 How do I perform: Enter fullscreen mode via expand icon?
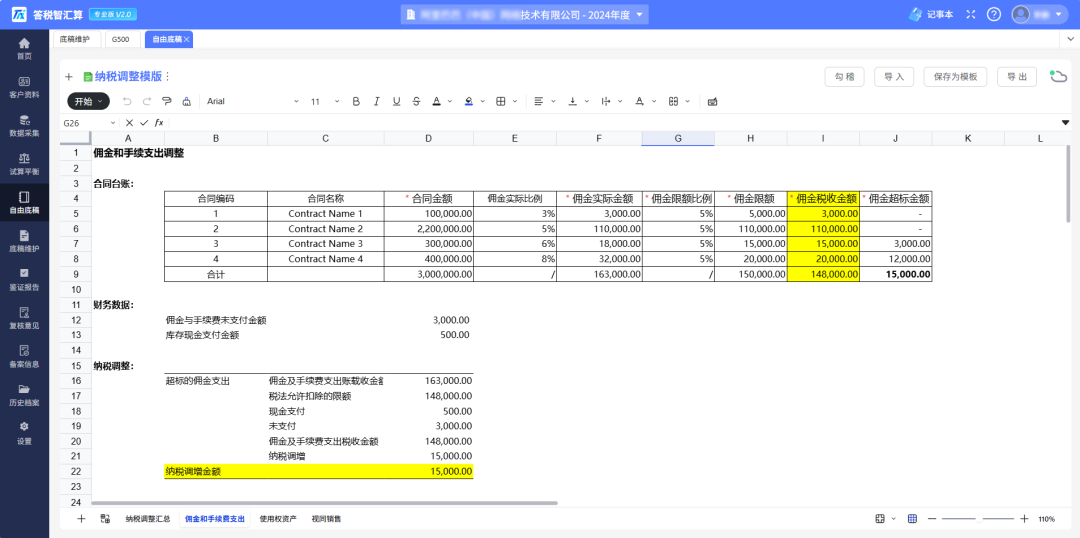coord(969,14)
